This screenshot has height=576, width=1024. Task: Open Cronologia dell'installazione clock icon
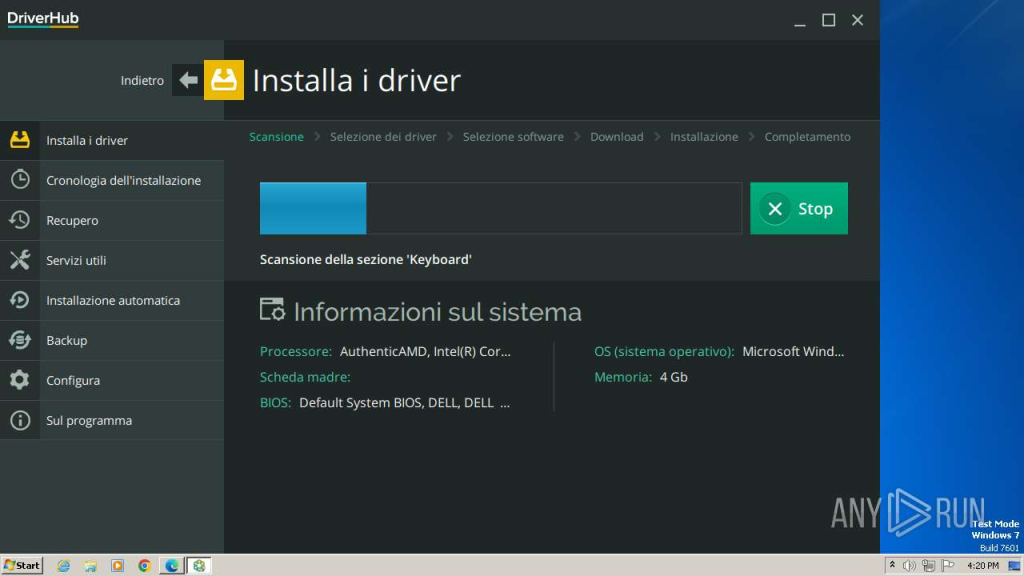click(x=20, y=180)
